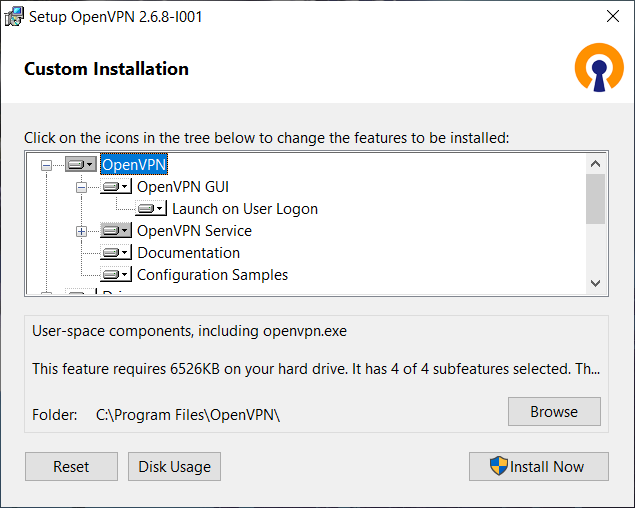Click the 'This feature requires 6526KB' text
635x508 pixels.
tap(316, 369)
